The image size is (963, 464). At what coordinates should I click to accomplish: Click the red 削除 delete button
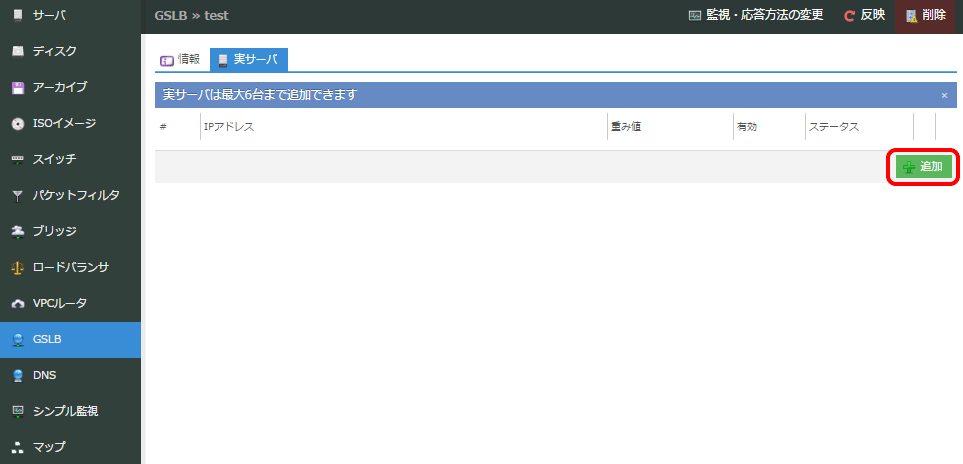(x=925, y=16)
